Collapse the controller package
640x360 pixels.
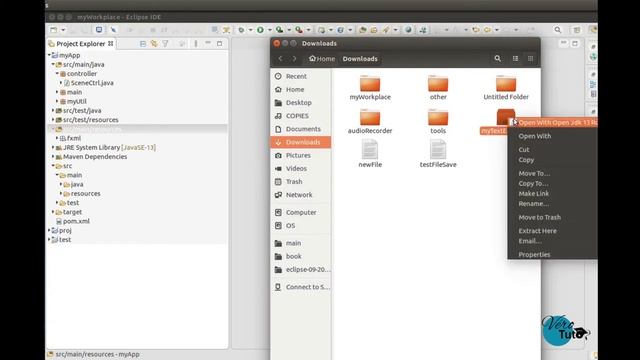57,73
